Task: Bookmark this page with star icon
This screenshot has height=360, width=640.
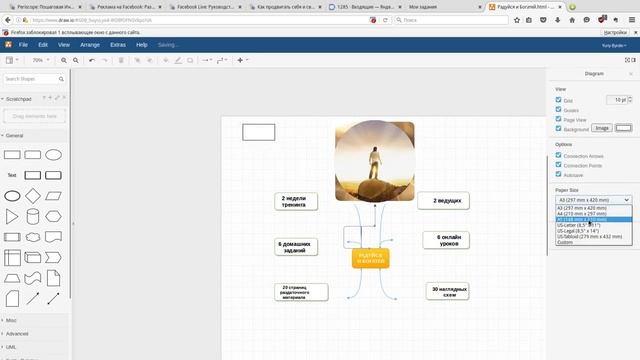Action: pyautogui.click(x=517, y=20)
